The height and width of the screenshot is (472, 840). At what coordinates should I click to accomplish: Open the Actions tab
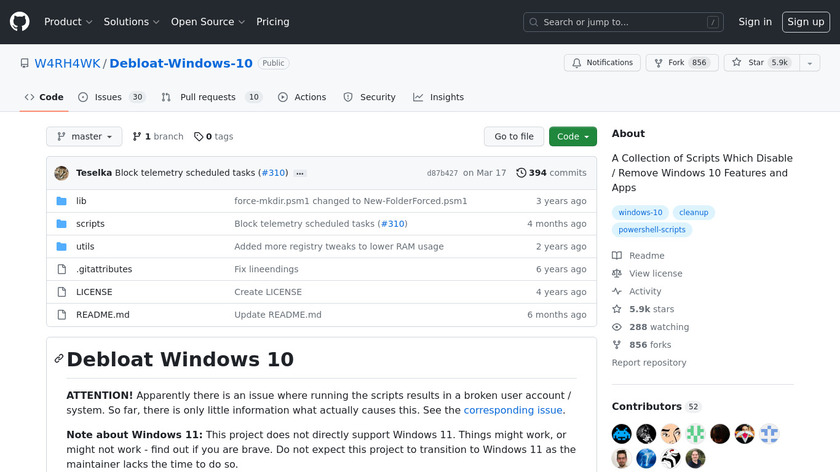pos(302,97)
